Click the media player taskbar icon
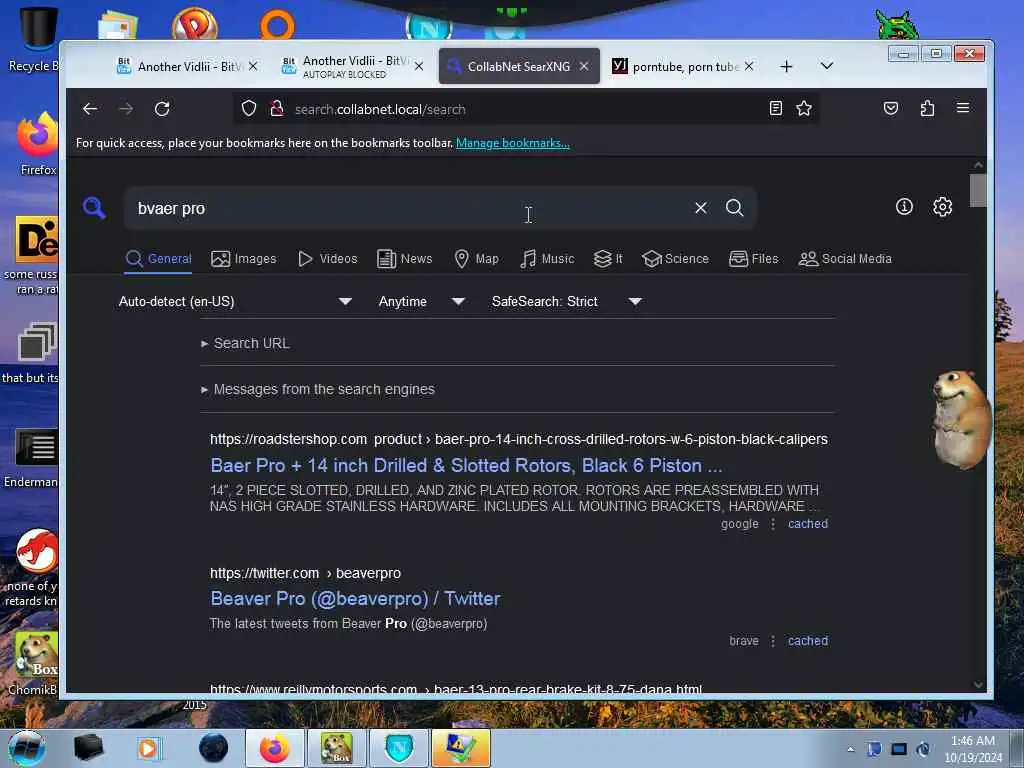The height and width of the screenshot is (768, 1024). pyautogui.click(x=148, y=748)
